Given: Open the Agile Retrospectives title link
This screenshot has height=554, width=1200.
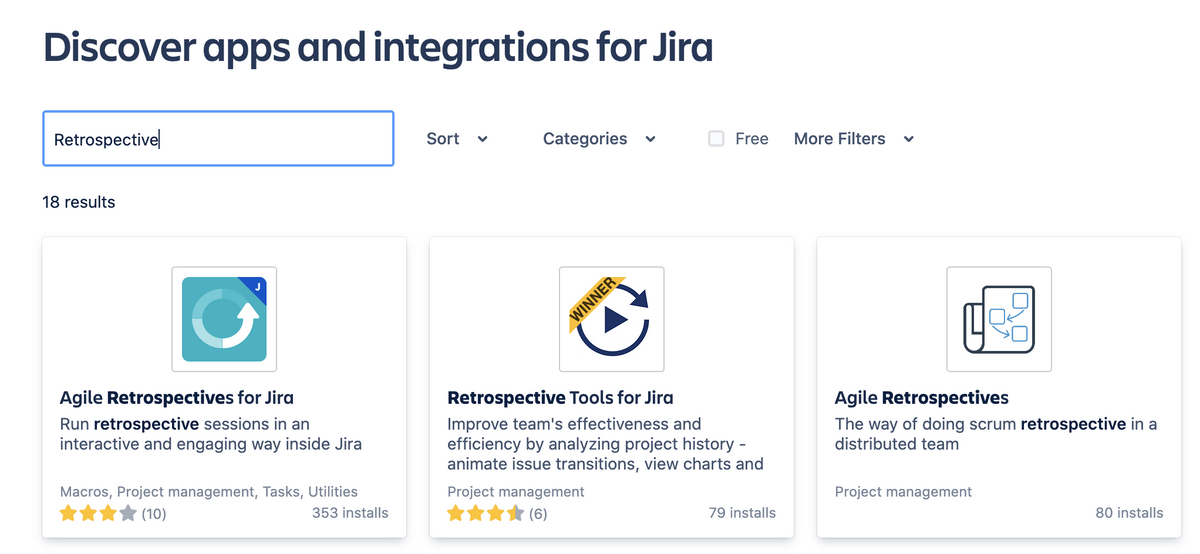Looking at the screenshot, I should pos(921,398).
